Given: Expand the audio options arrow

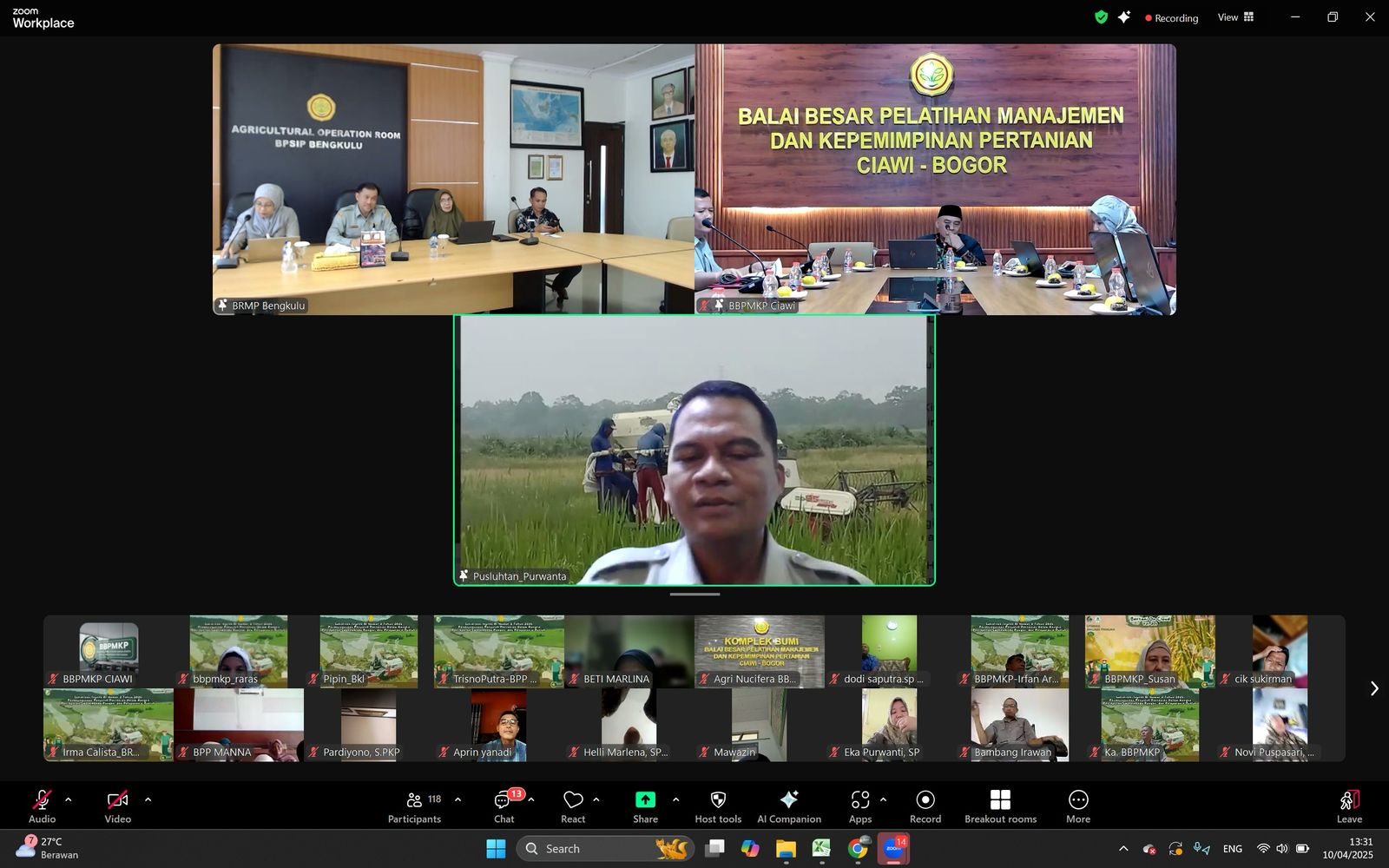Looking at the screenshot, I should (68, 799).
